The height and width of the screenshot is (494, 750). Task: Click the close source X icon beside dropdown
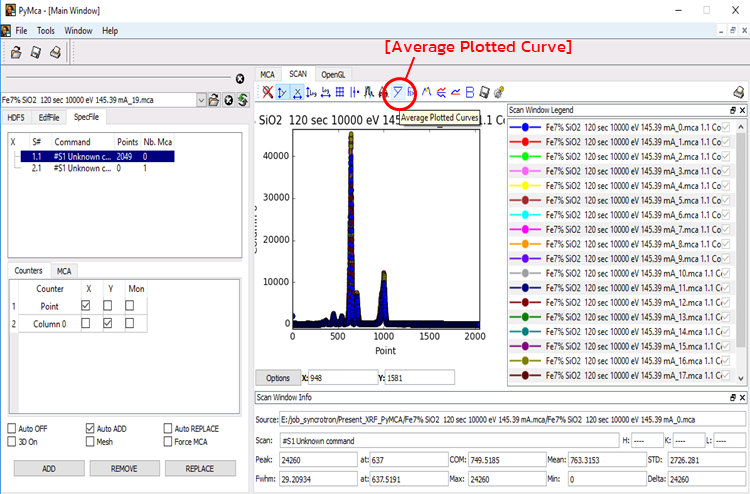click(229, 100)
